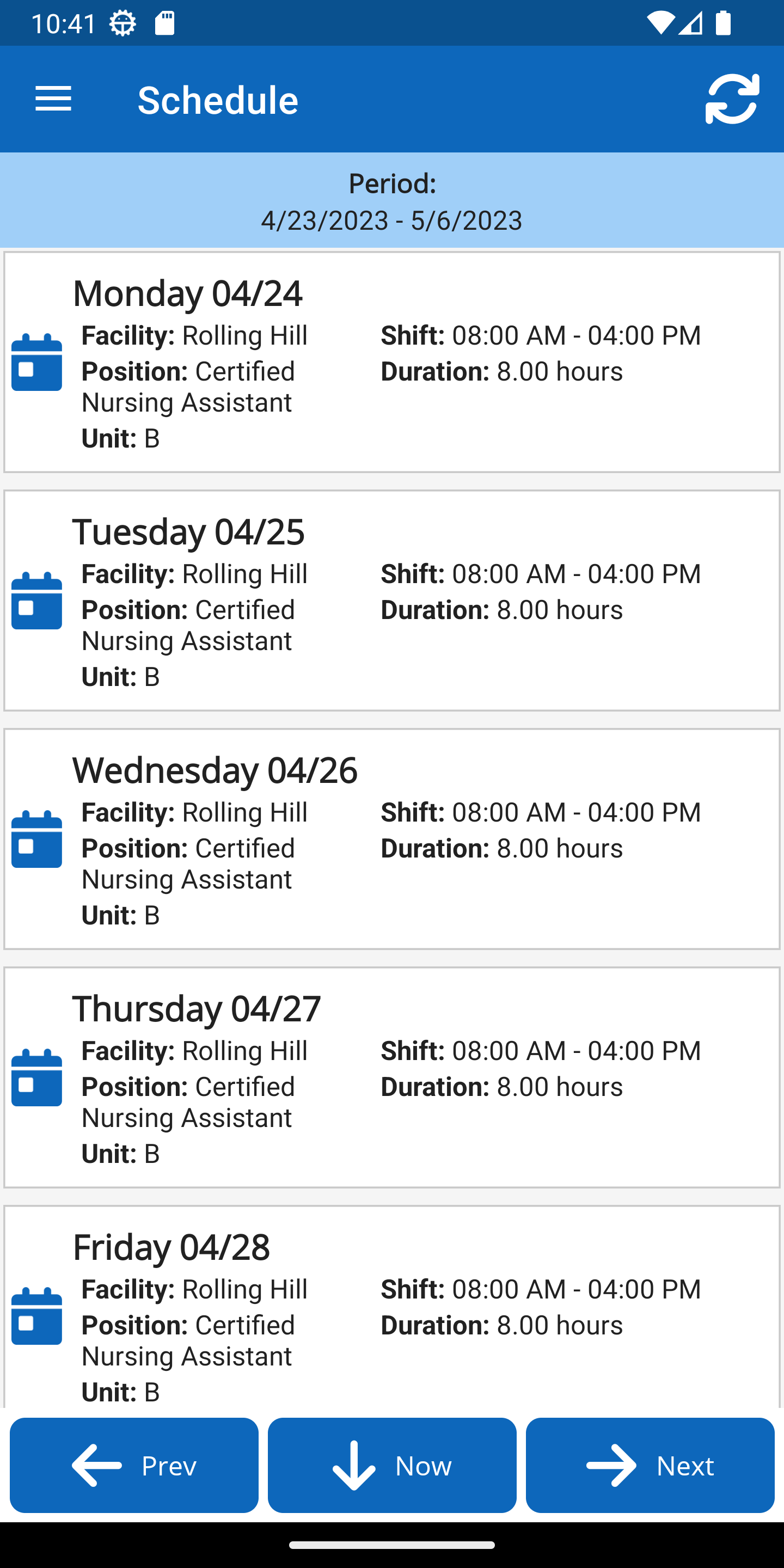The image size is (784, 1568).
Task: Select the Wednesday 04/26 heading
Action: pos(215,770)
